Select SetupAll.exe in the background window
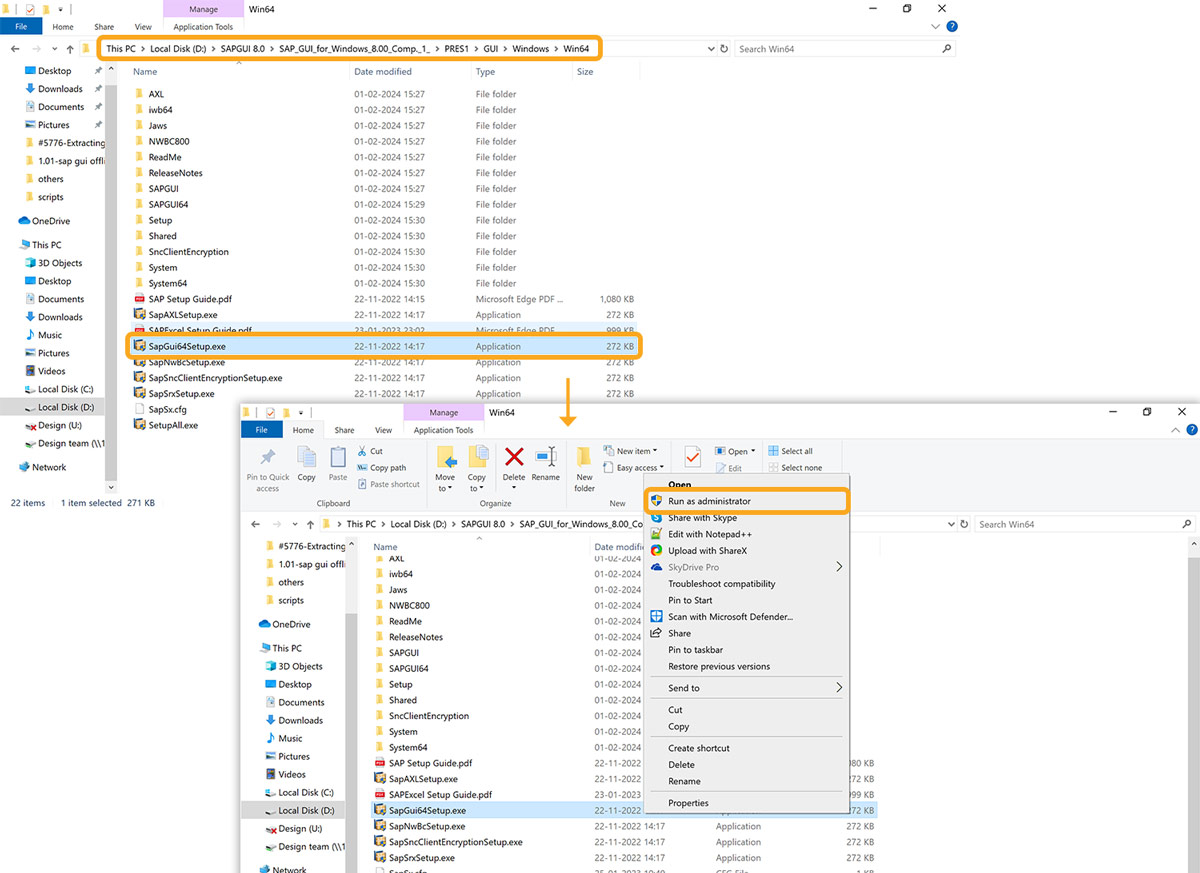The width and height of the screenshot is (1200, 873). pyautogui.click(x=173, y=425)
